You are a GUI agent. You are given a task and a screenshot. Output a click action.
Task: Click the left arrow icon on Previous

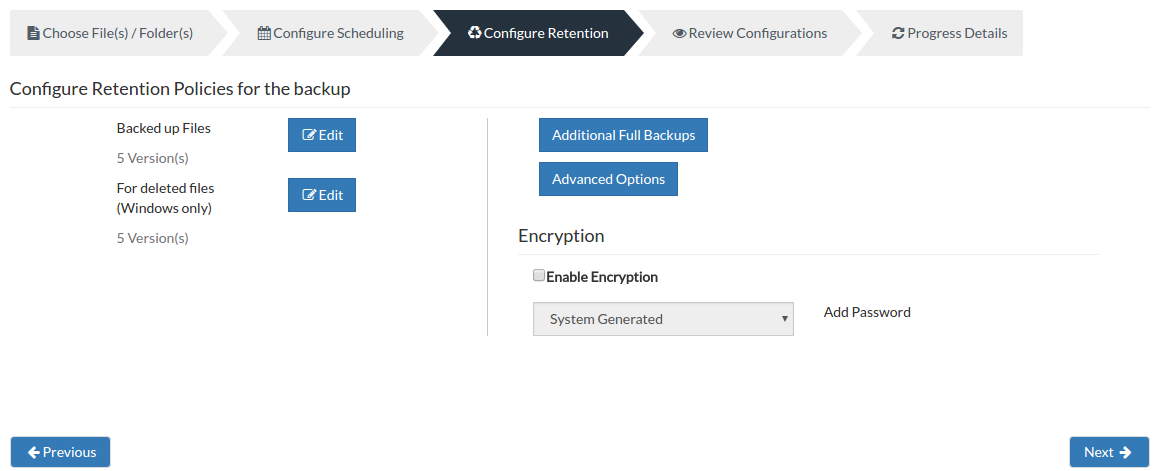pos(33,452)
